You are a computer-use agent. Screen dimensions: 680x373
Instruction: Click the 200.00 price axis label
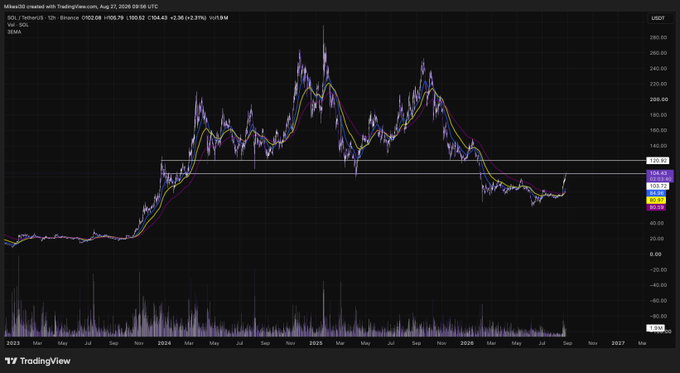click(658, 99)
